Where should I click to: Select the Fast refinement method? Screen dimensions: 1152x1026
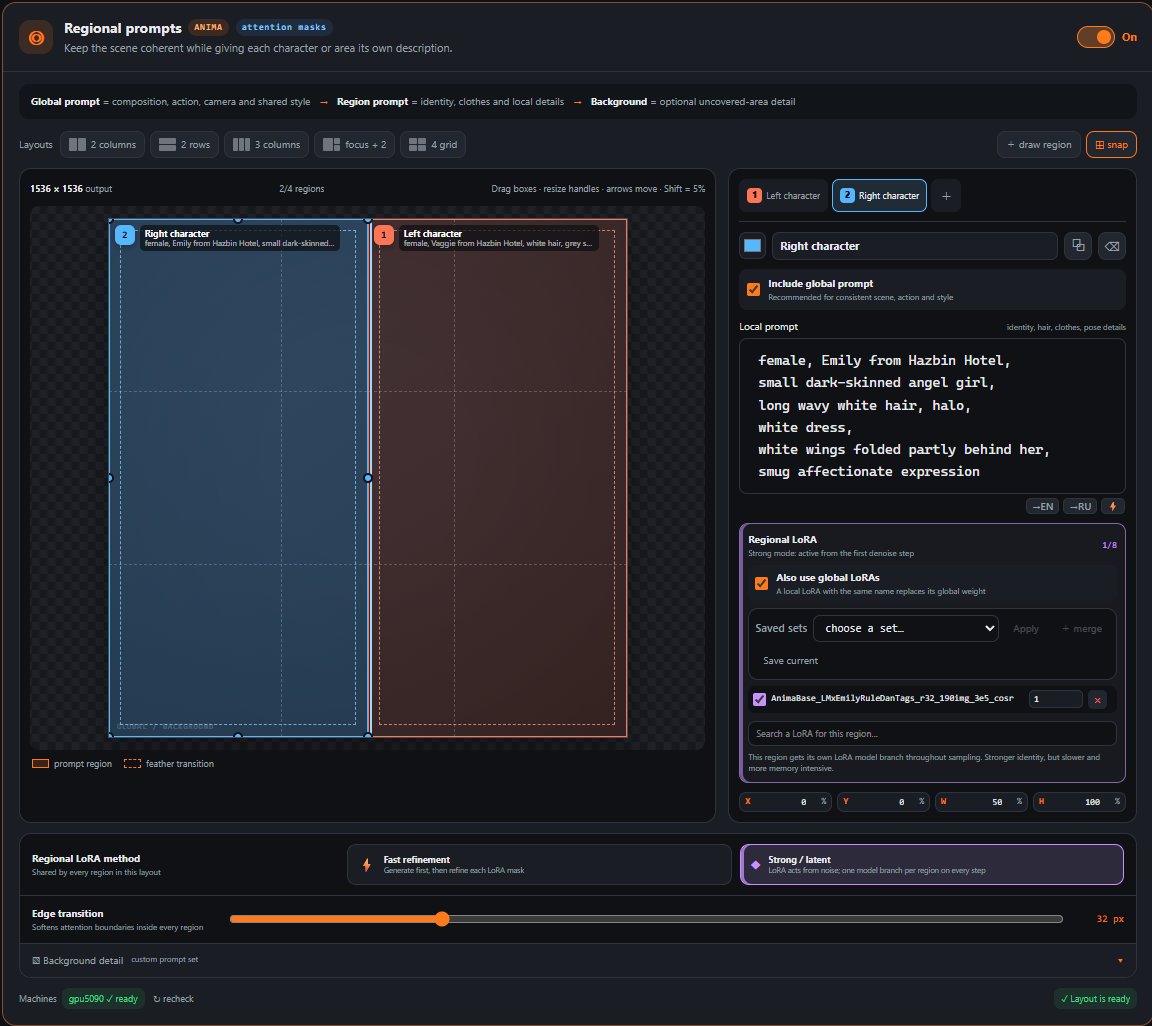[539, 864]
